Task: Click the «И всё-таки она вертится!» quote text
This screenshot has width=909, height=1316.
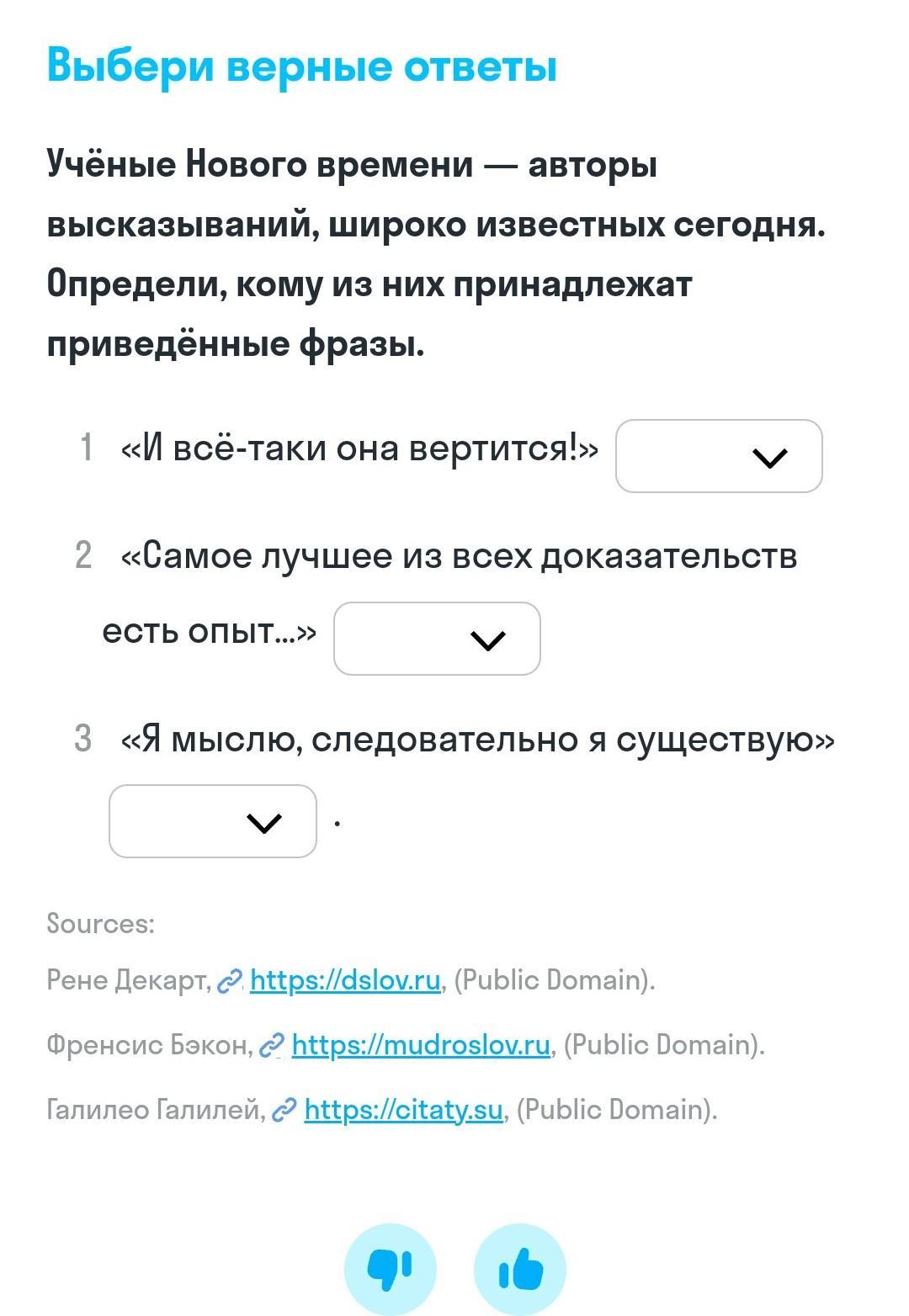Action: tap(360, 448)
